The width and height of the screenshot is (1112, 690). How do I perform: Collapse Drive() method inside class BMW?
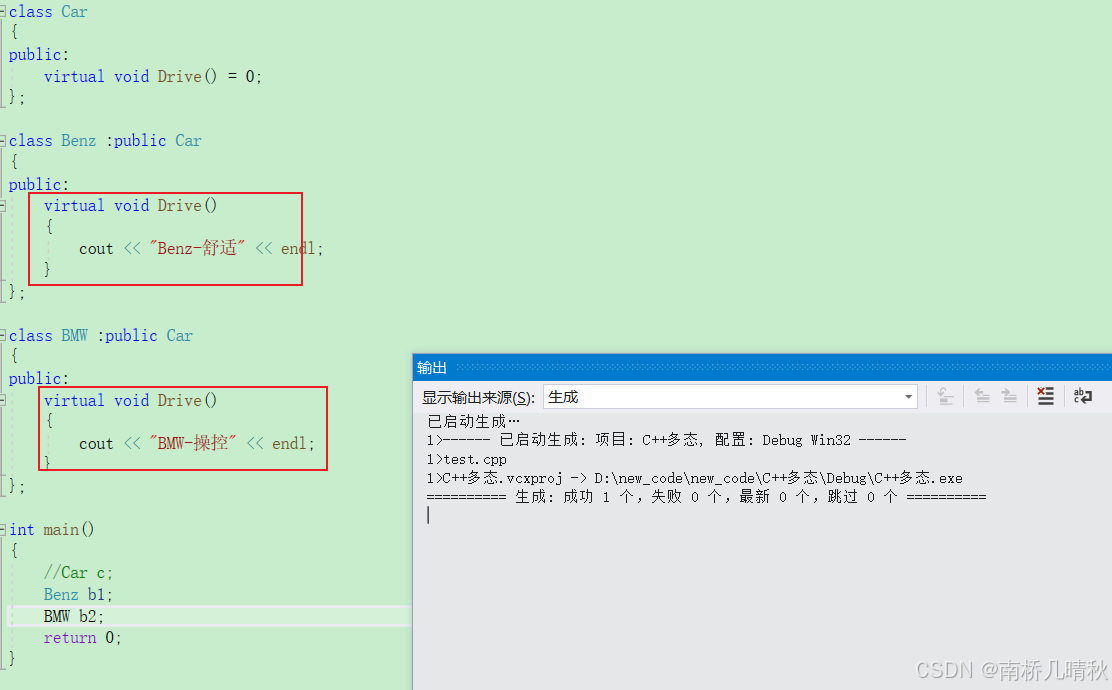[x=3, y=401]
